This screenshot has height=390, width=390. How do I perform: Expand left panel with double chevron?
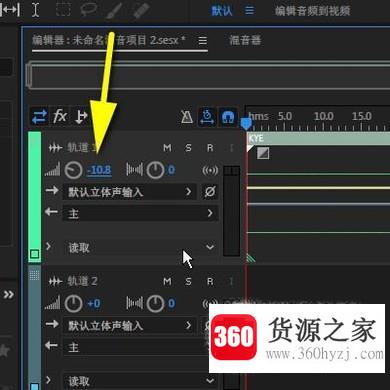point(9,294)
